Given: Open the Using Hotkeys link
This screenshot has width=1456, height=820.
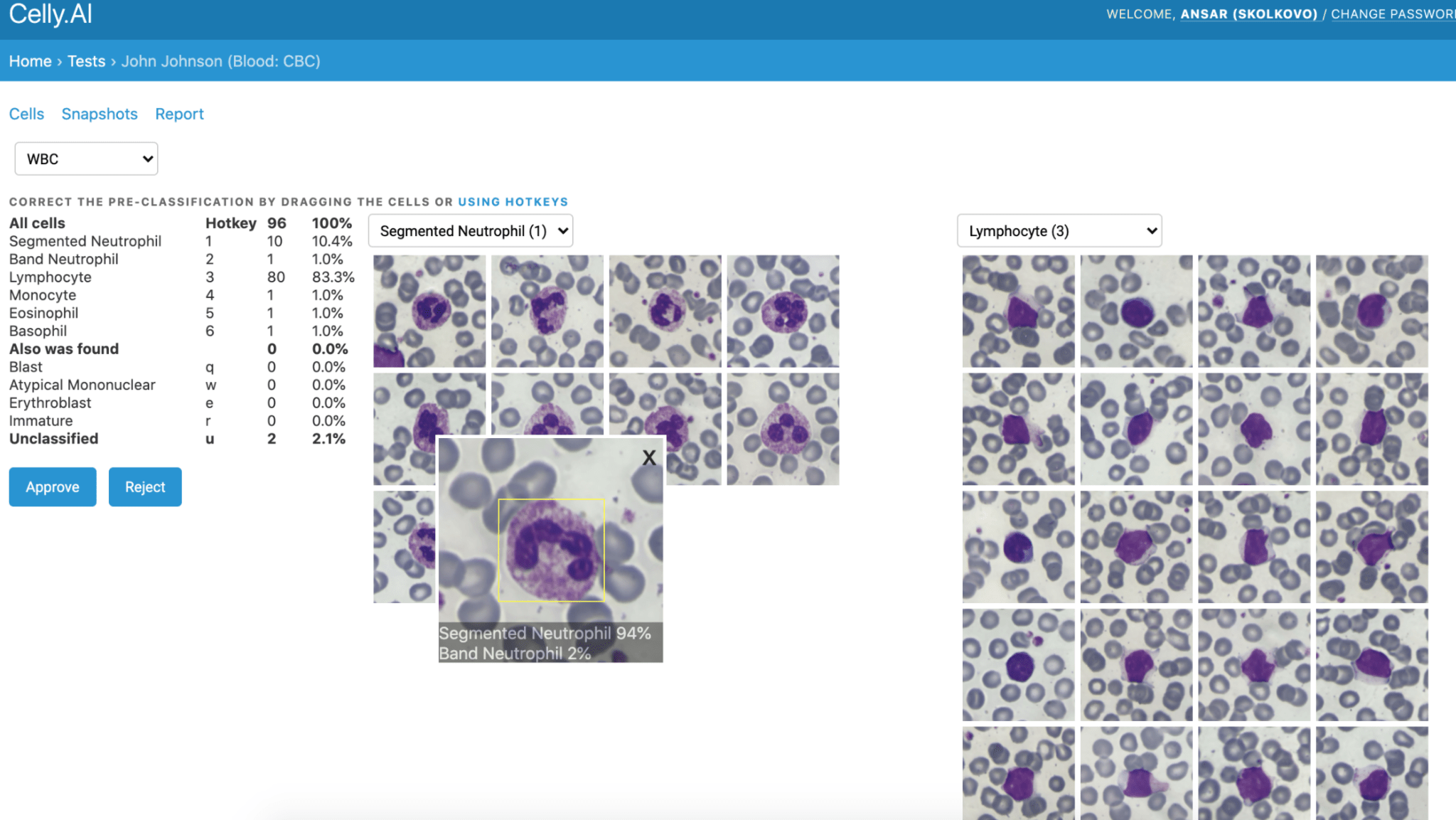Looking at the screenshot, I should (513, 202).
